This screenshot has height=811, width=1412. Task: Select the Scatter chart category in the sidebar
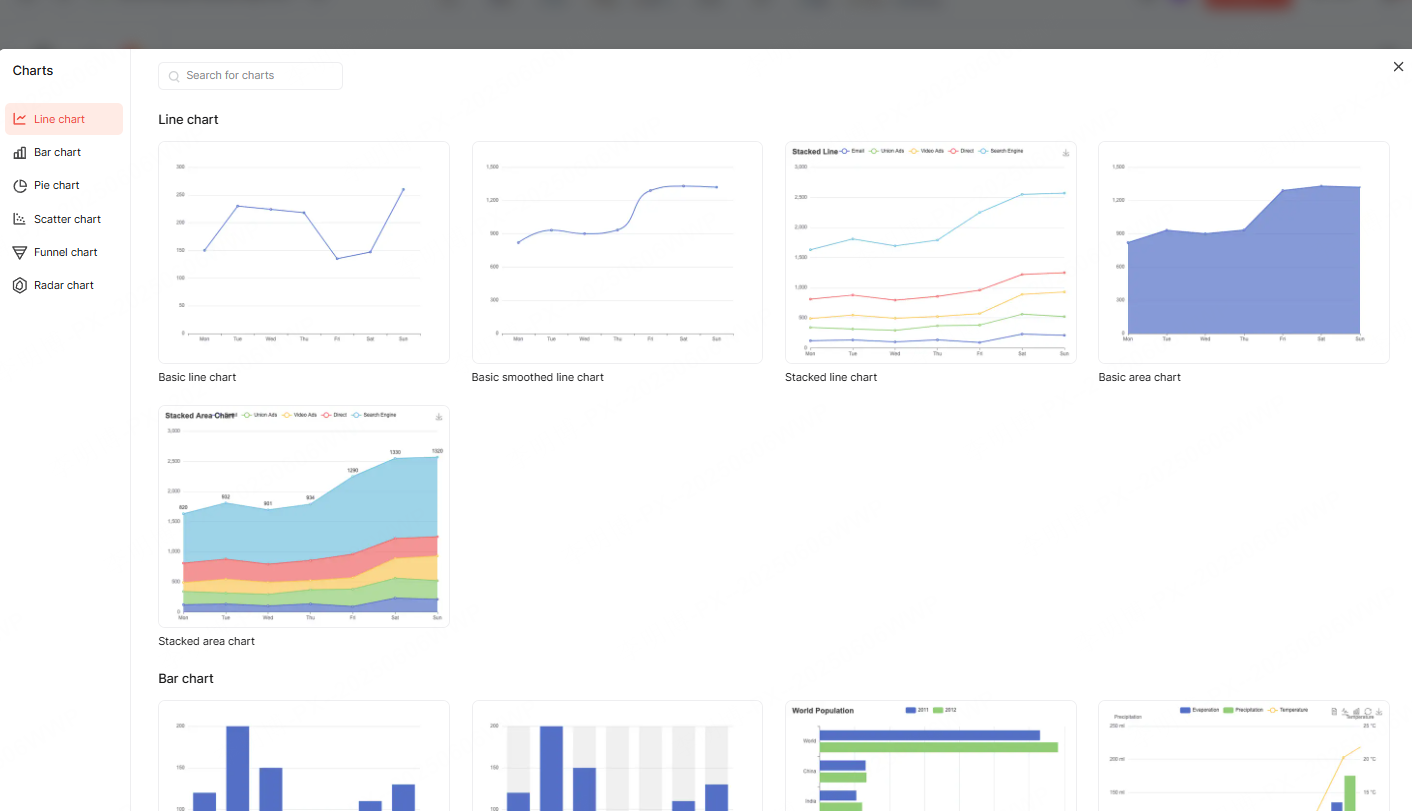[66, 218]
